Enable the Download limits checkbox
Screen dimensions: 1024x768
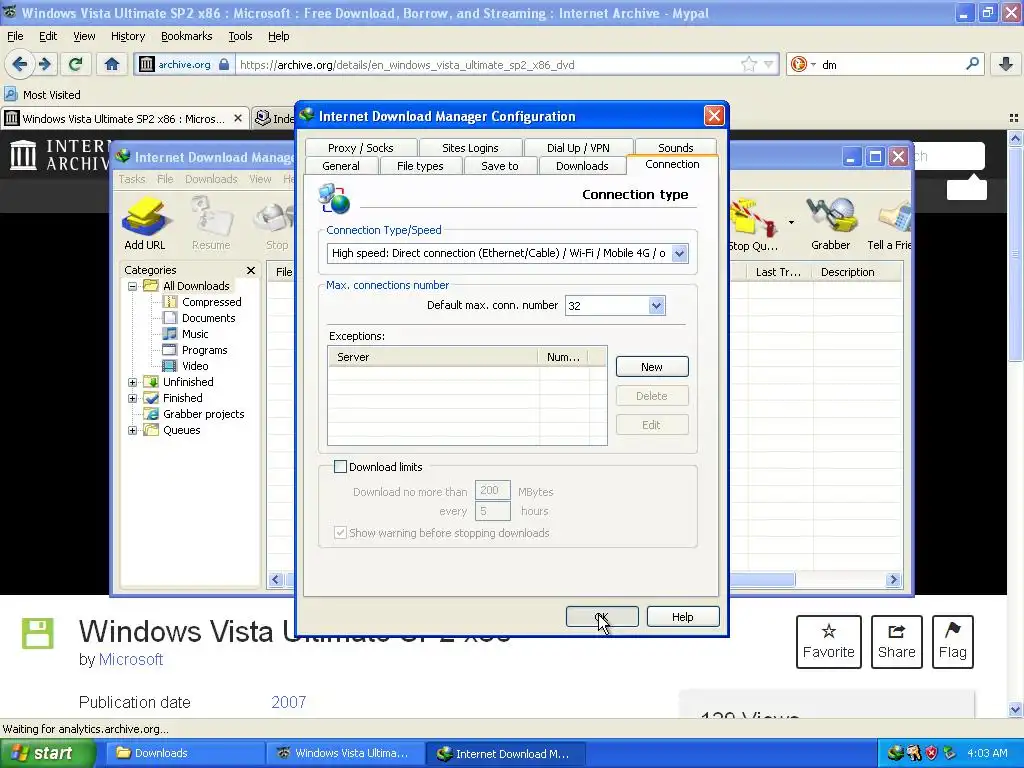pyautogui.click(x=340, y=466)
